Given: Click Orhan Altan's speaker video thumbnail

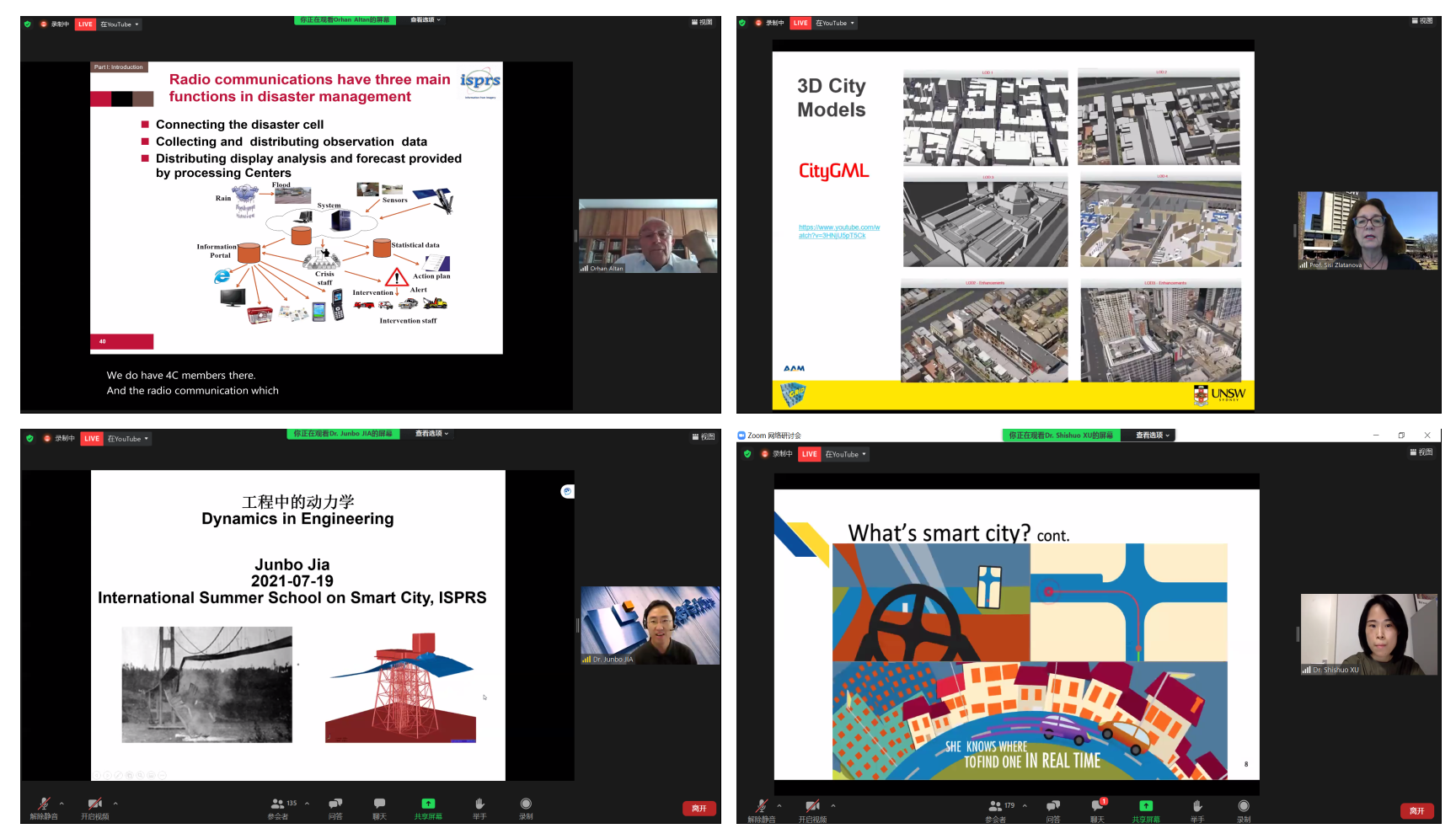Looking at the screenshot, I should click(647, 236).
